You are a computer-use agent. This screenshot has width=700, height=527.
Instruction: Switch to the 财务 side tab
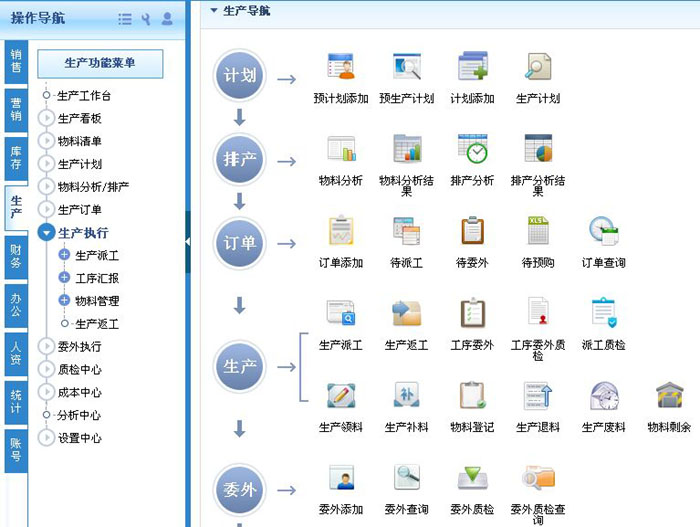[x=15, y=255]
